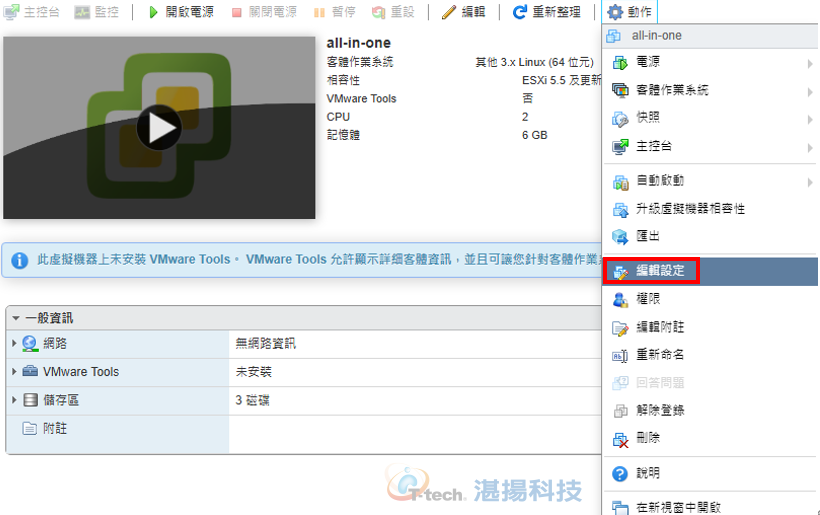Click the 3 磁碟 disks value

click(252, 400)
